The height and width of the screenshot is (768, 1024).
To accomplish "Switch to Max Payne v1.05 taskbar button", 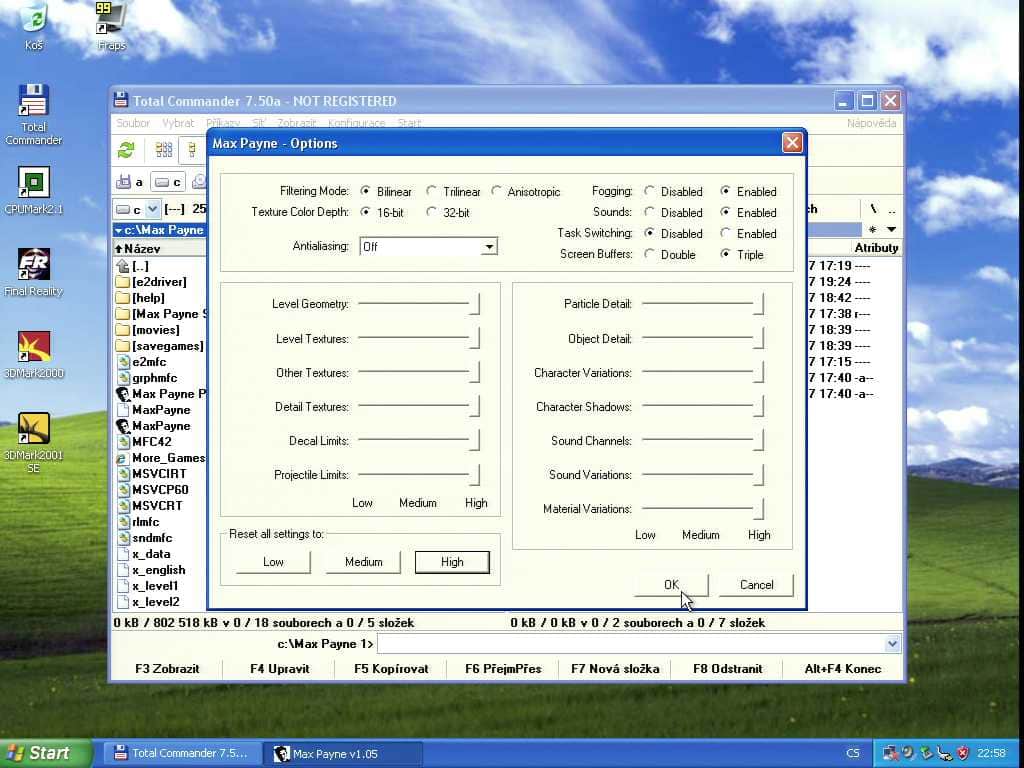I will [x=344, y=754].
